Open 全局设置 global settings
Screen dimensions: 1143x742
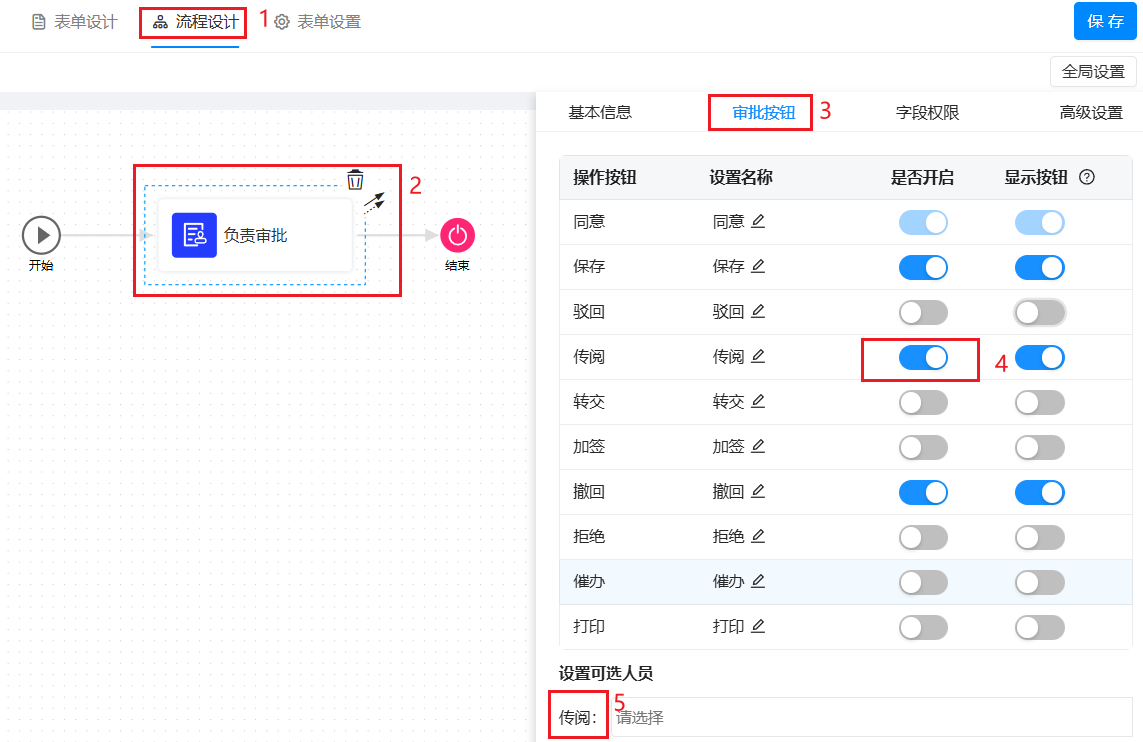pyautogui.click(x=1092, y=72)
